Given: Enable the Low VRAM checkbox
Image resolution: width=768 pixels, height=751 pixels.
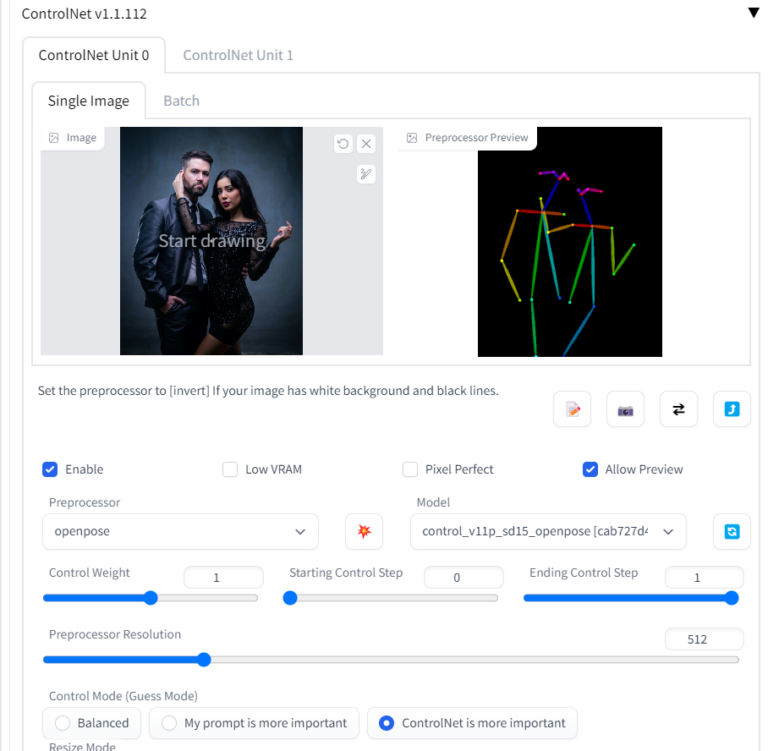Looking at the screenshot, I should [230, 469].
